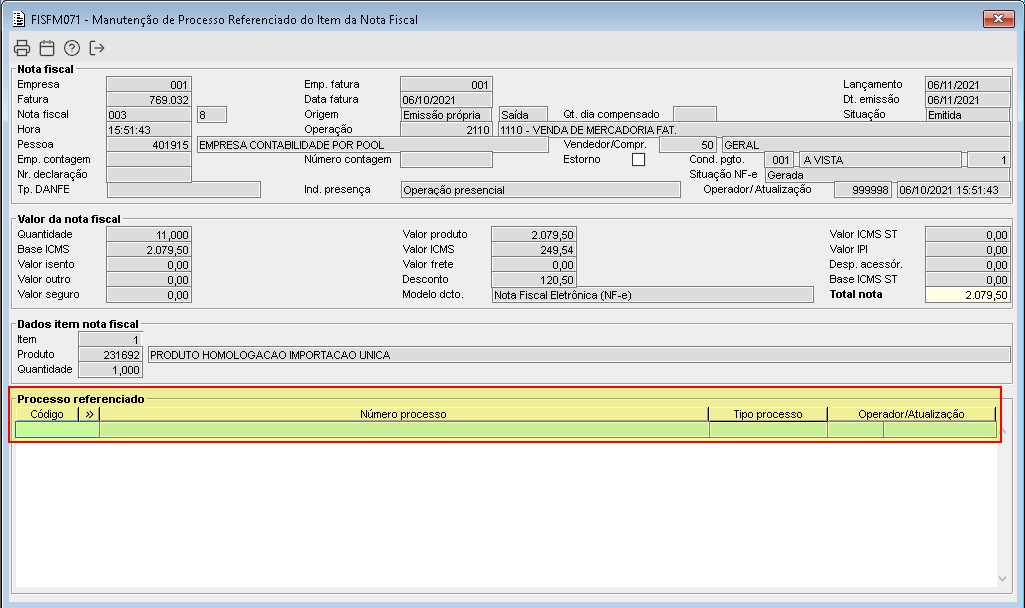
Task: Click Situação NF-e field Gerada
Action: coord(887,175)
